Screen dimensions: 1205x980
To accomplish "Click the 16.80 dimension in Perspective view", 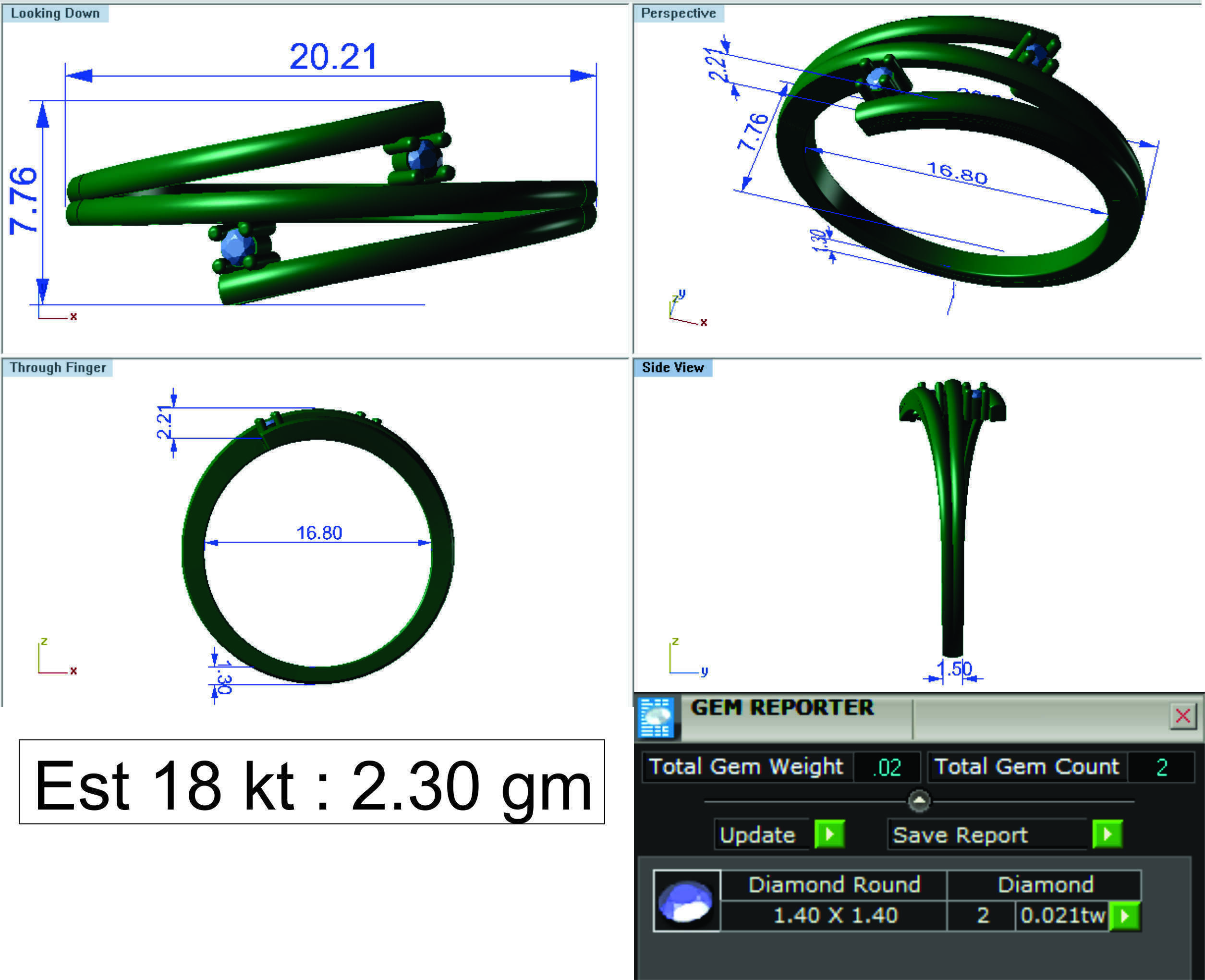I will [958, 173].
